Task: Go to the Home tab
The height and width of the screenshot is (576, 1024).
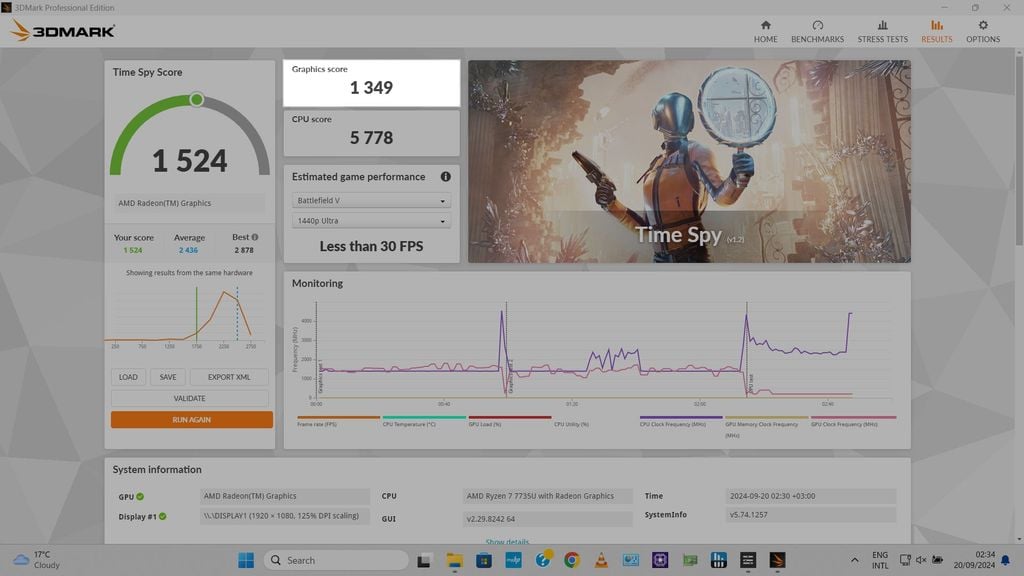Action: pyautogui.click(x=765, y=31)
